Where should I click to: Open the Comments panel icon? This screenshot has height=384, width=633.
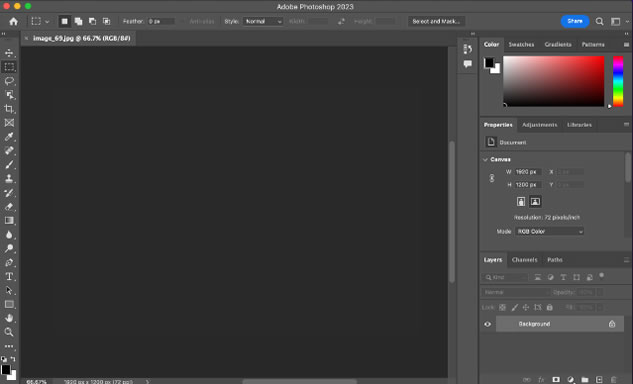pyautogui.click(x=467, y=64)
